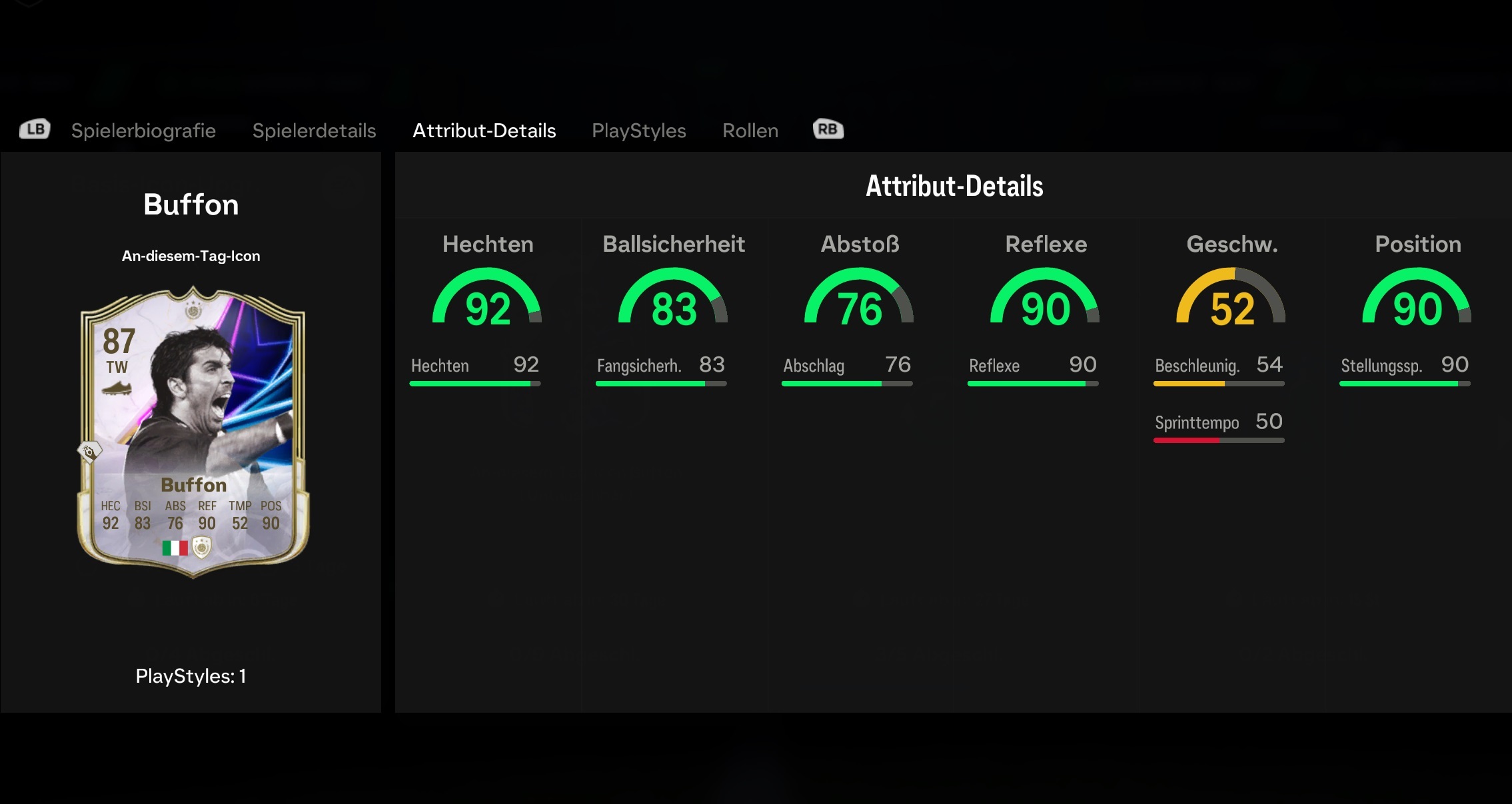
Task: Click the Position 90 gauge
Action: (1417, 296)
